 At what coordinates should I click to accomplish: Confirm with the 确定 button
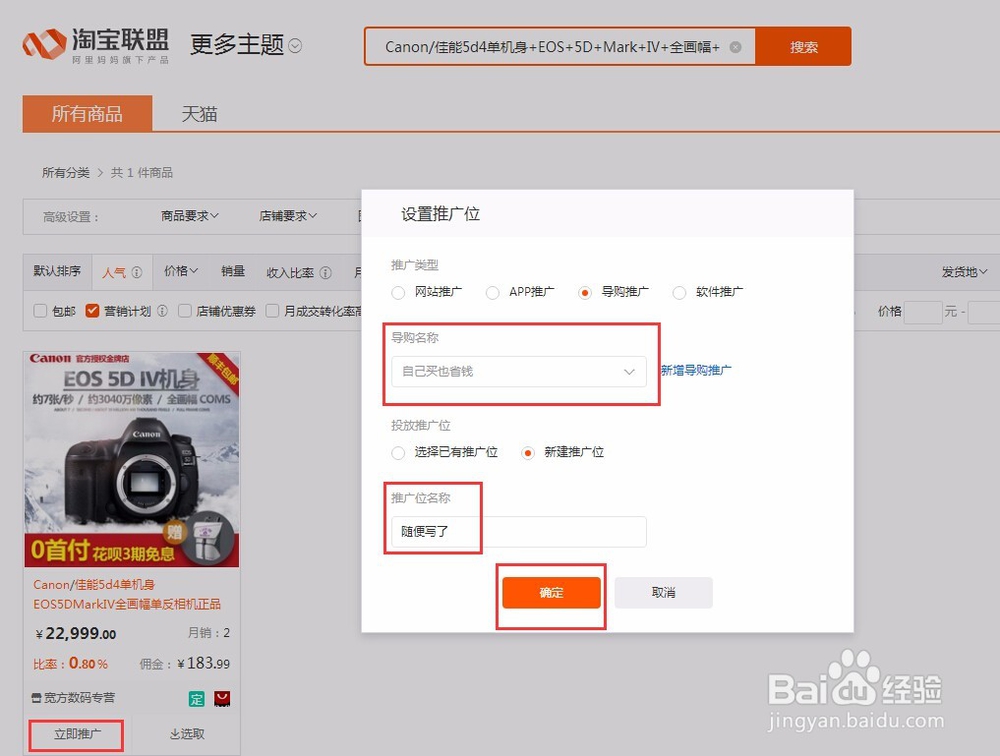click(x=552, y=593)
